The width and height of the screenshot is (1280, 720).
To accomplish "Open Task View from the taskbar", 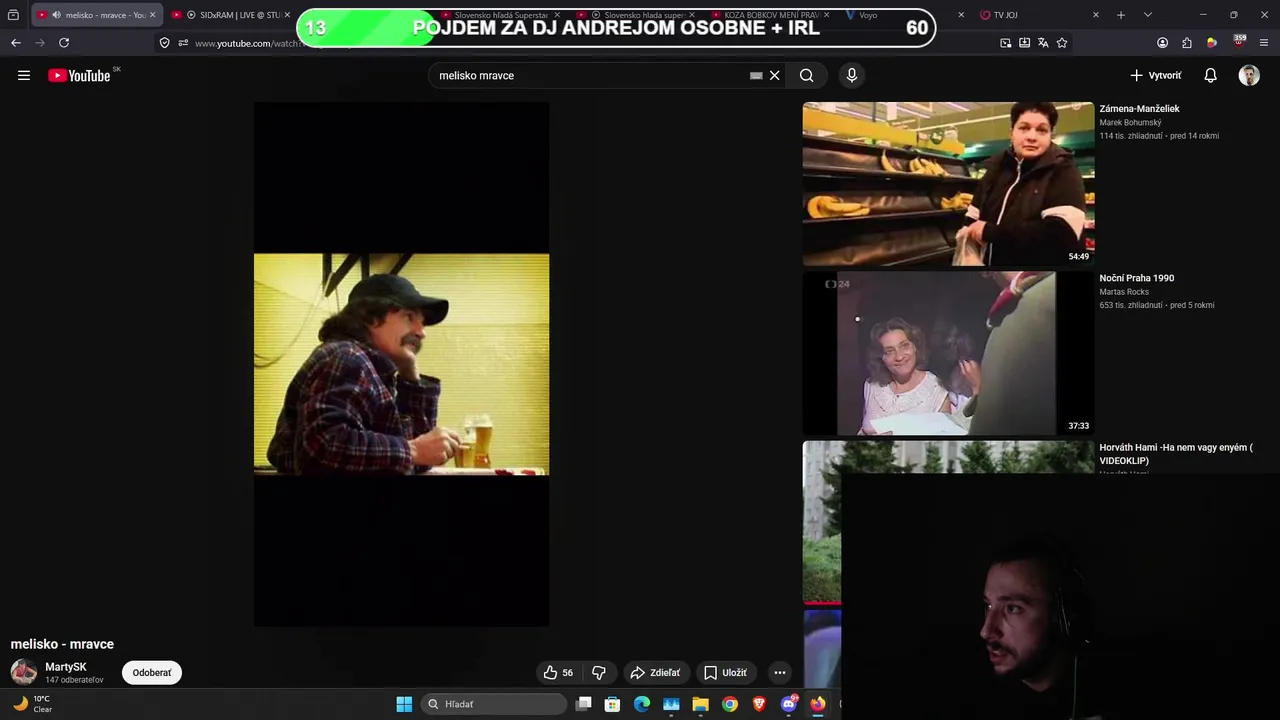I will click(584, 704).
